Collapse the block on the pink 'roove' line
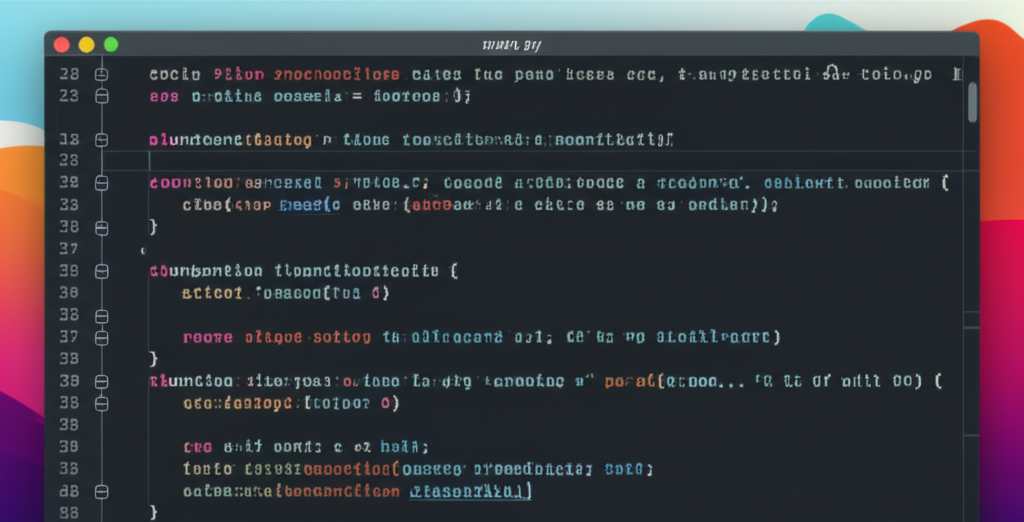The height and width of the screenshot is (522, 1024). [x=100, y=337]
